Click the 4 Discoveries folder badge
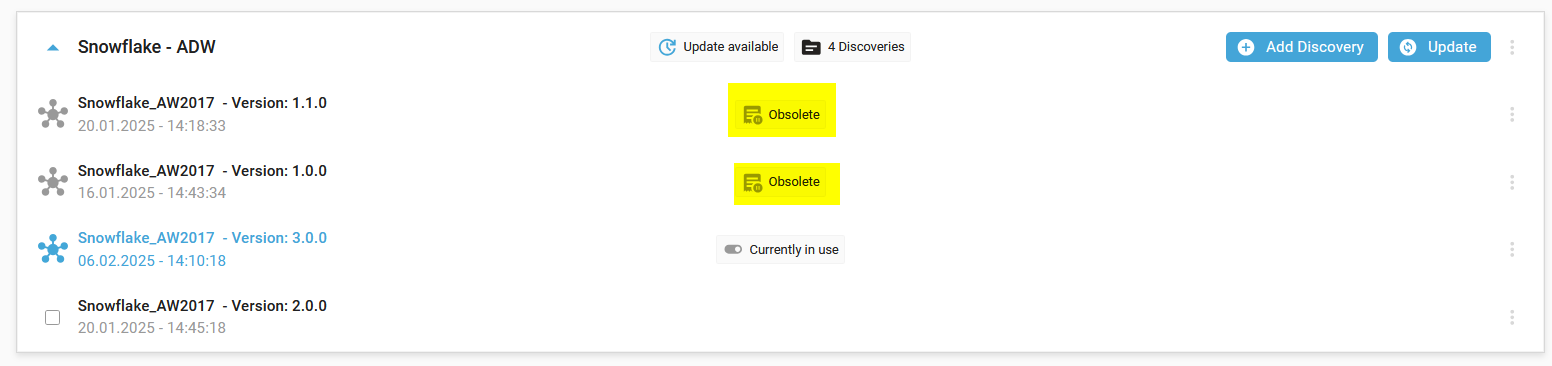This screenshot has height=366, width=1552. coord(852,47)
